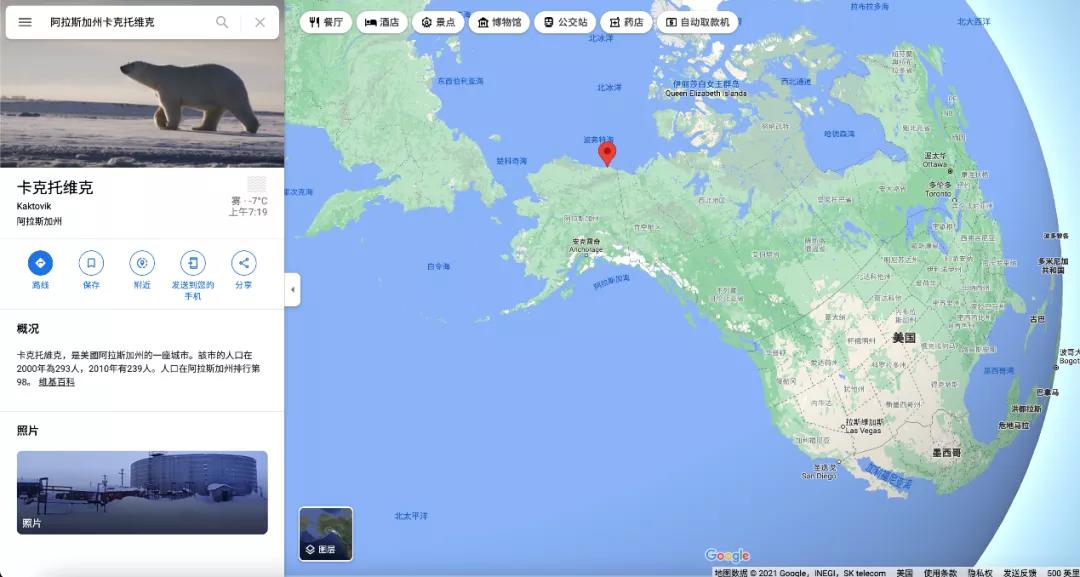Click the 北太平洋 ocean label

tap(411, 516)
